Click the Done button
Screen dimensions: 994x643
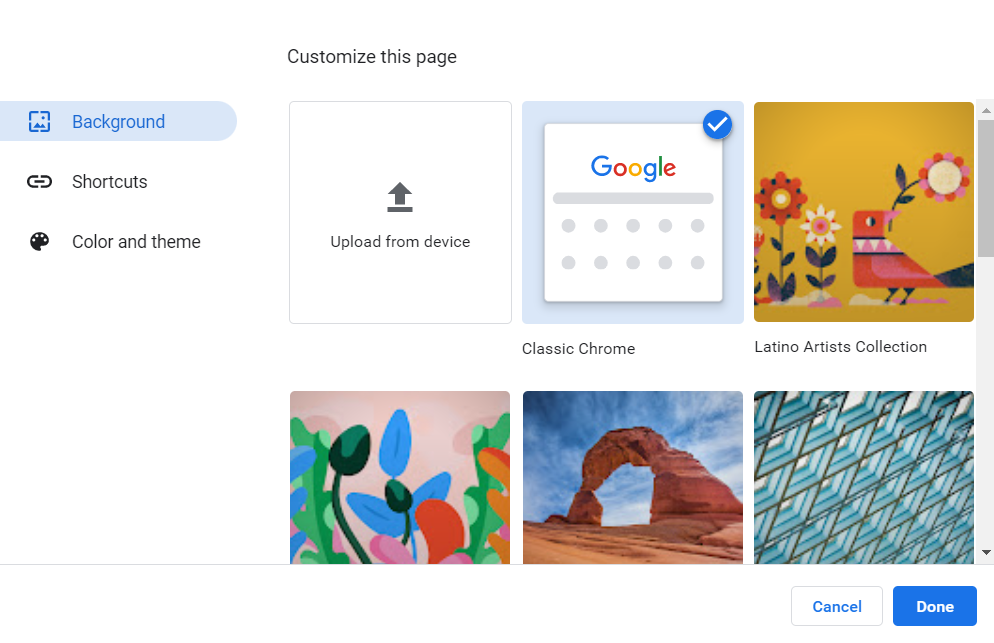[x=935, y=606]
